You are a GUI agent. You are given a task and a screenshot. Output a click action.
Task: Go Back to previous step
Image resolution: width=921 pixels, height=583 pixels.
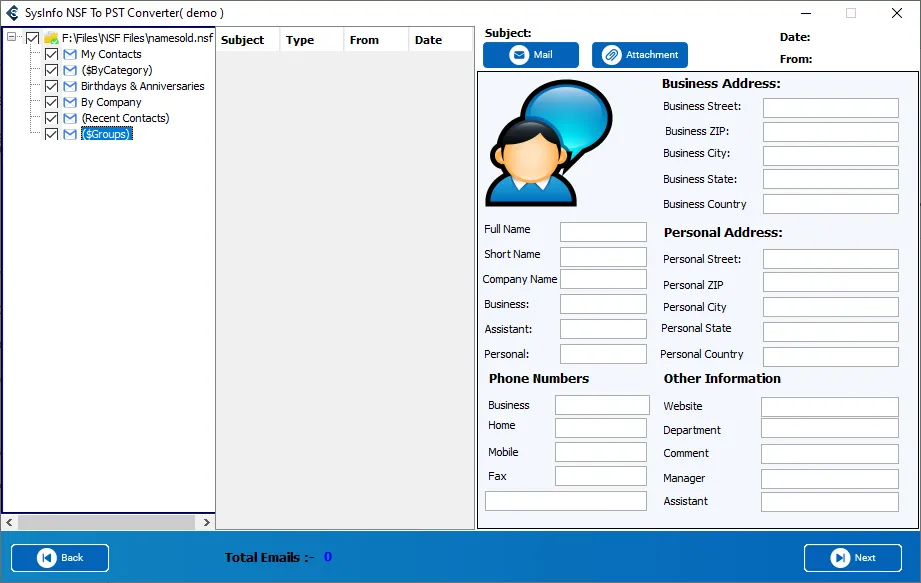[60, 558]
